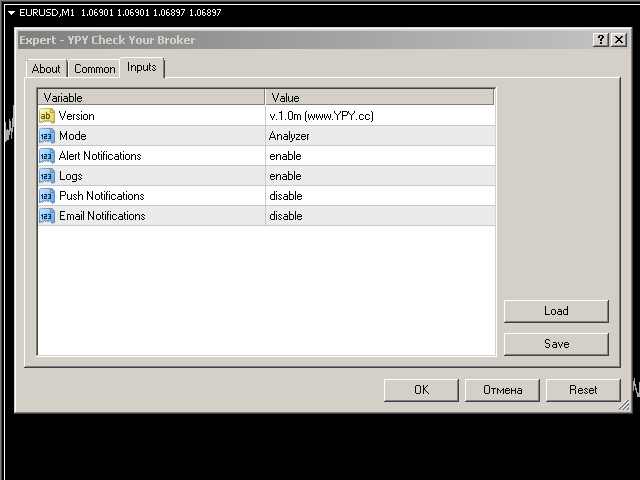
Task: Click the string type icon beside Version
Action: click(x=46, y=116)
